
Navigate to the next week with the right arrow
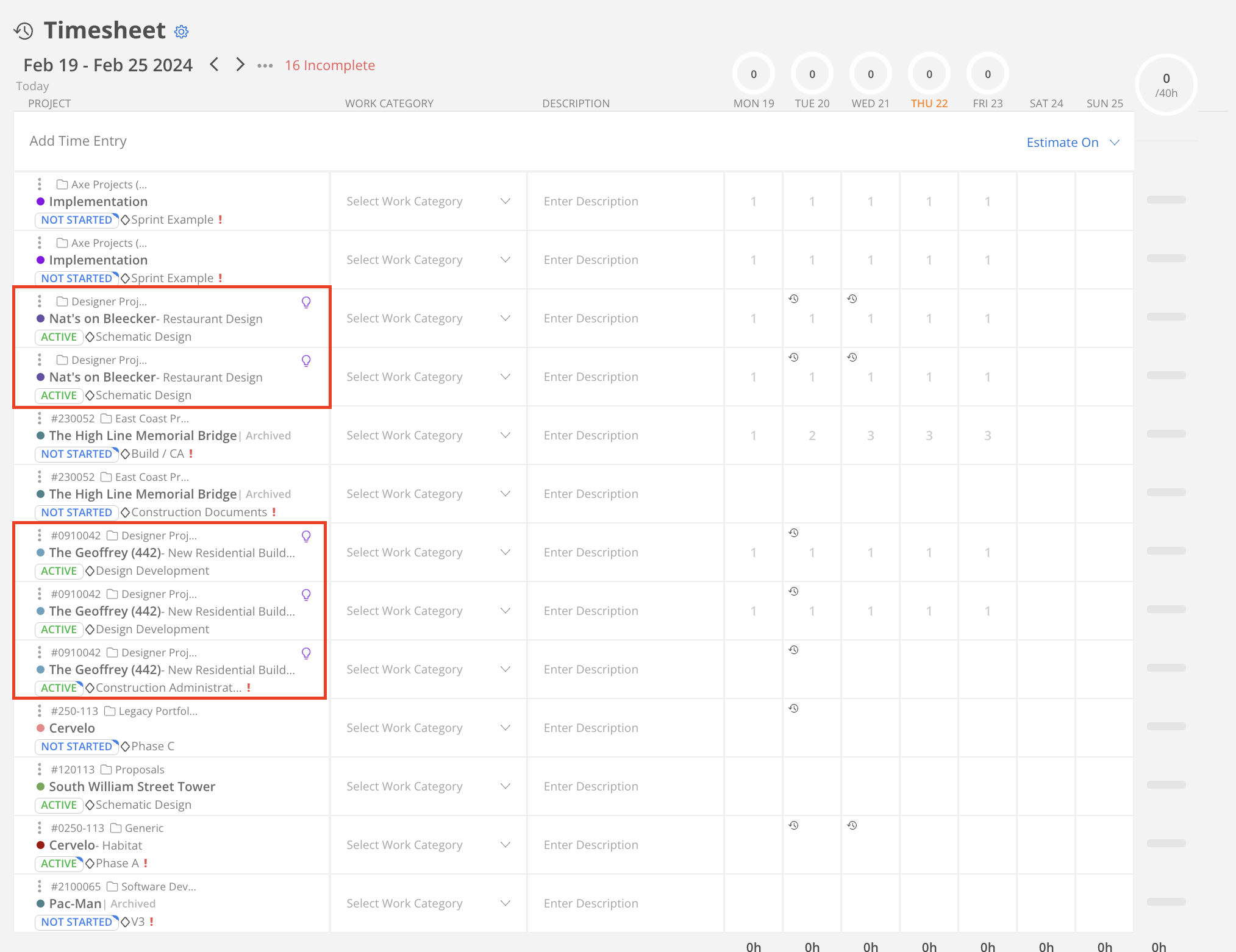click(x=240, y=64)
